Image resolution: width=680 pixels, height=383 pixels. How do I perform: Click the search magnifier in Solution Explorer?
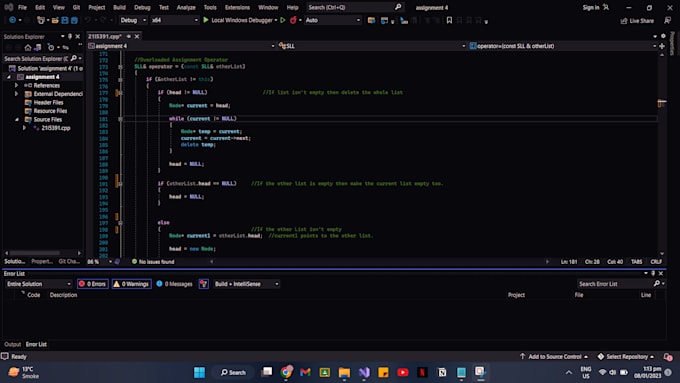coord(74,58)
